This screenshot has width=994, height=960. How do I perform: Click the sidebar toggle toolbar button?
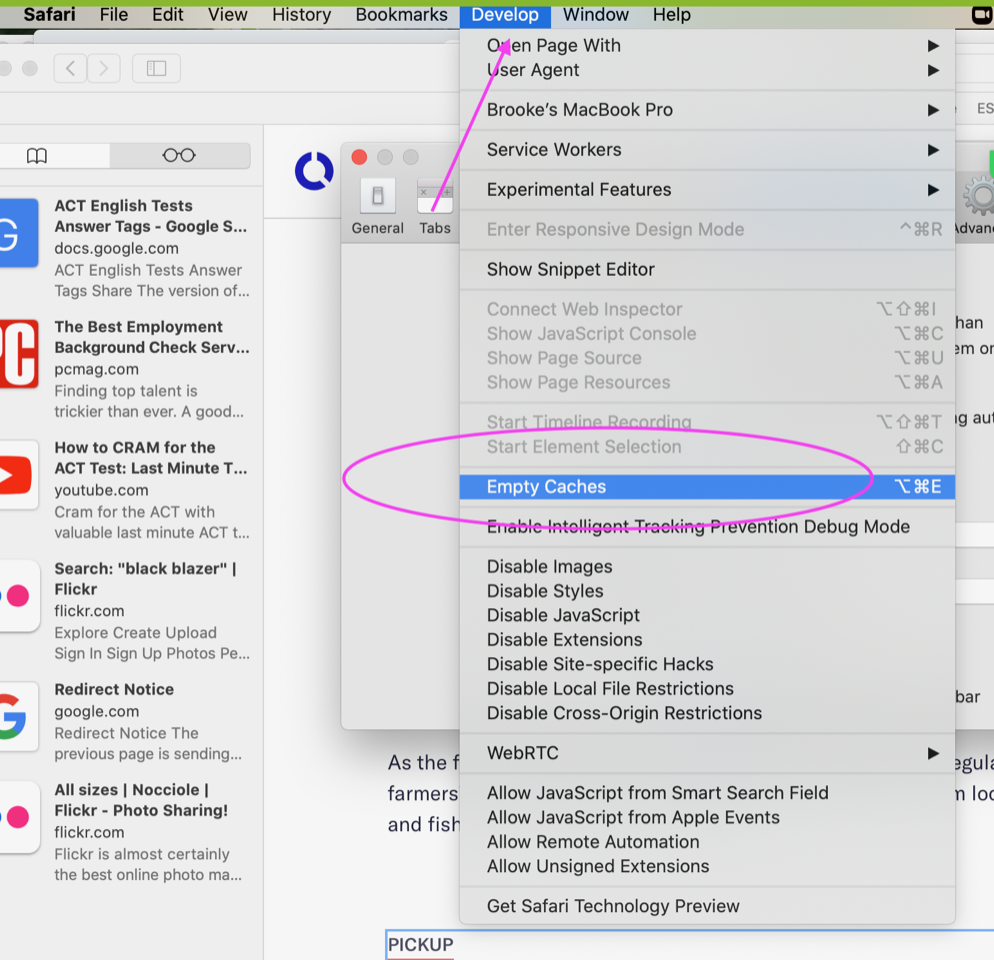(x=156, y=68)
